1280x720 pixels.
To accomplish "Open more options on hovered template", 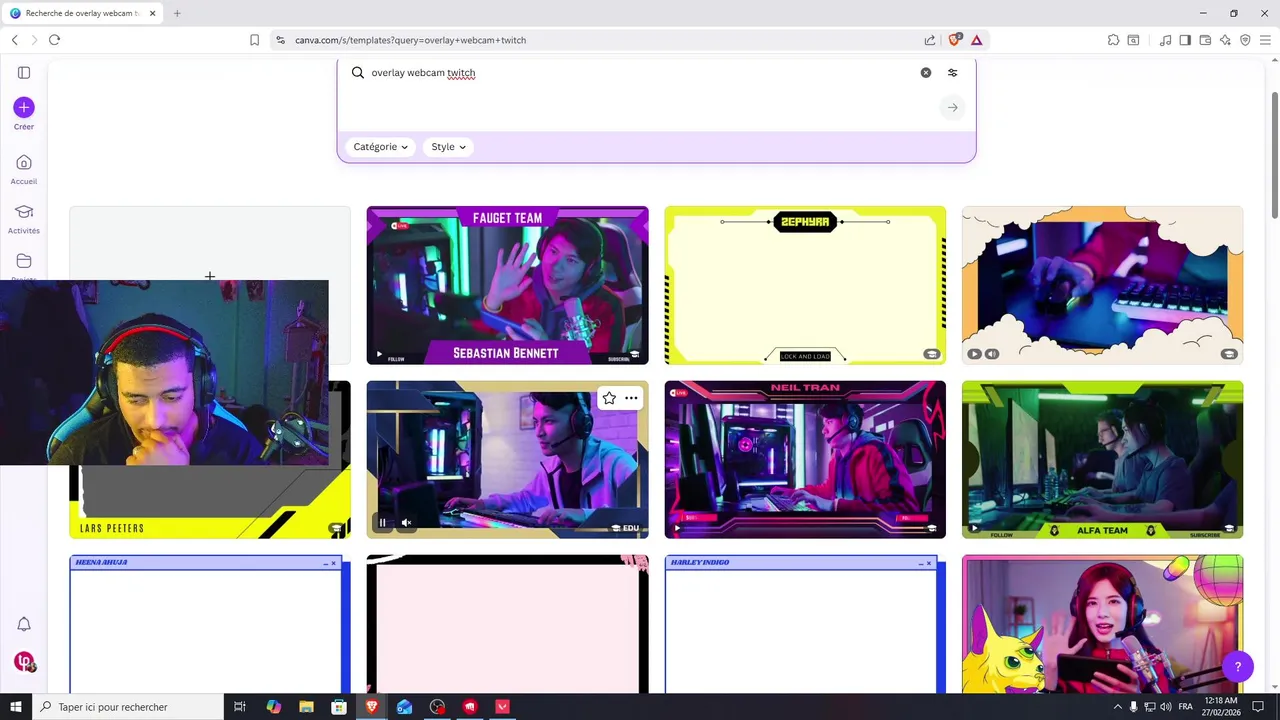I will coord(631,398).
